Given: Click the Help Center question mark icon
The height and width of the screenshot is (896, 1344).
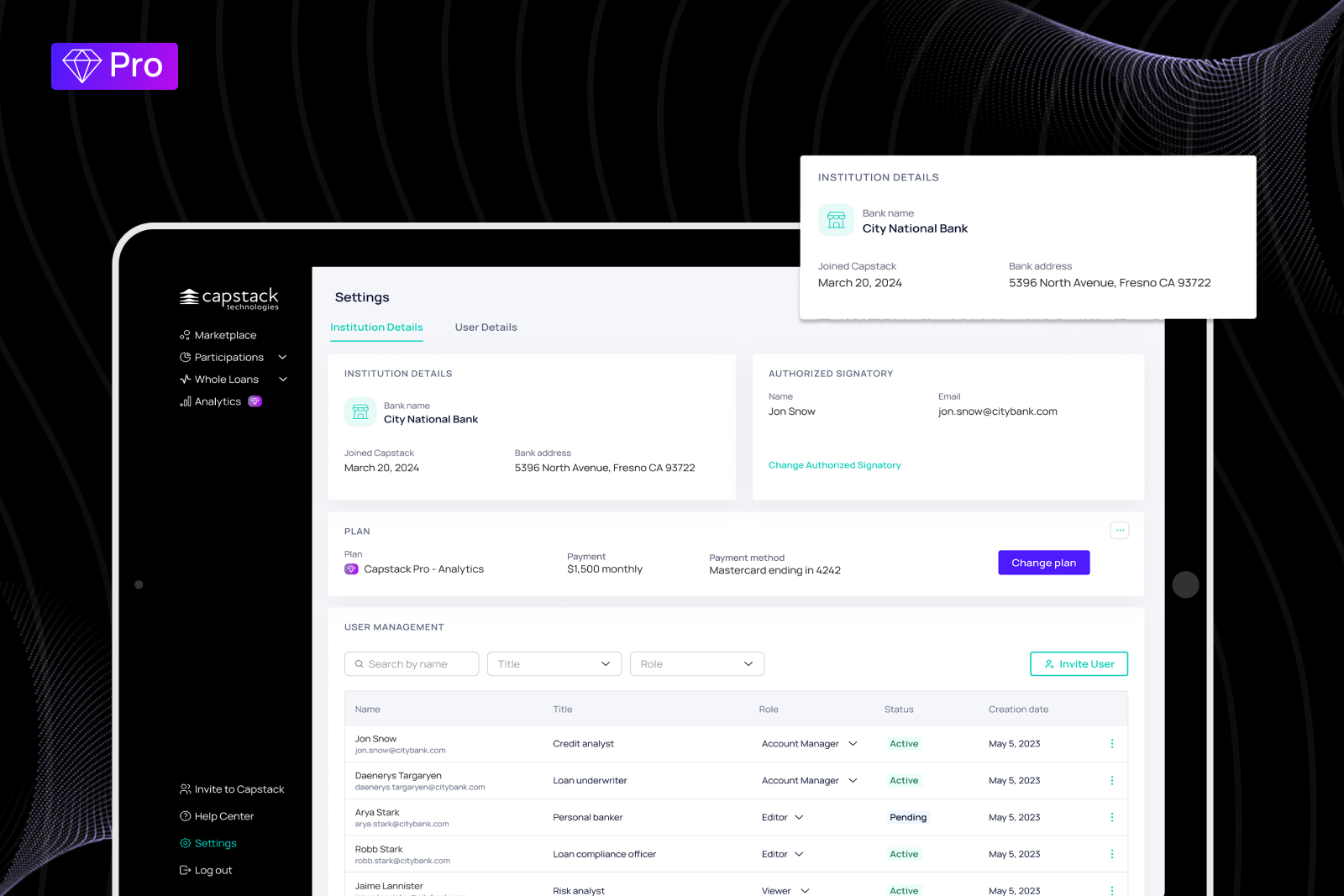Looking at the screenshot, I should pos(185,816).
